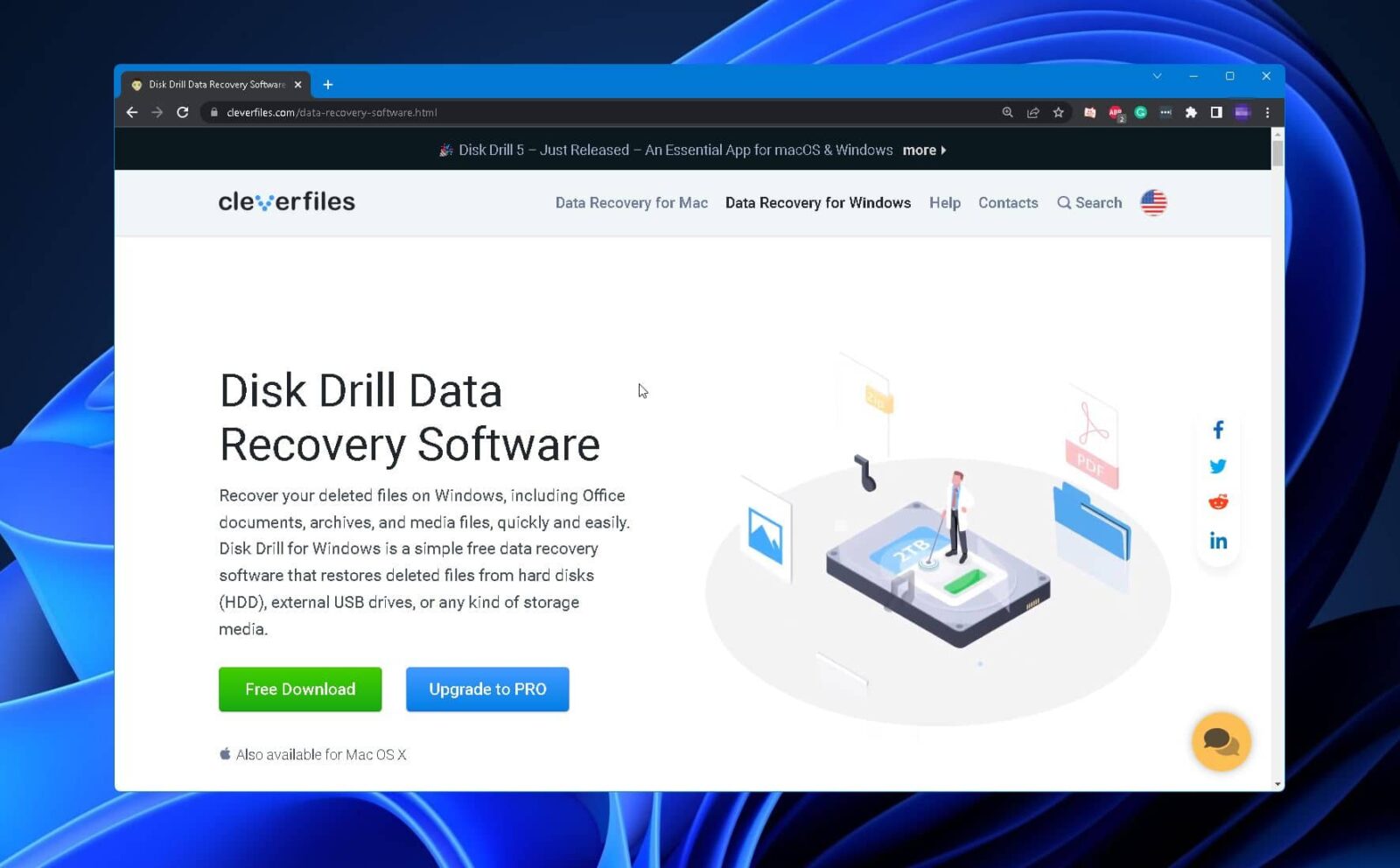The height and width of the screenshot is (868, 1400).
Task: Open the Grammarly extension icon
Action: (x=1140, y=112)
